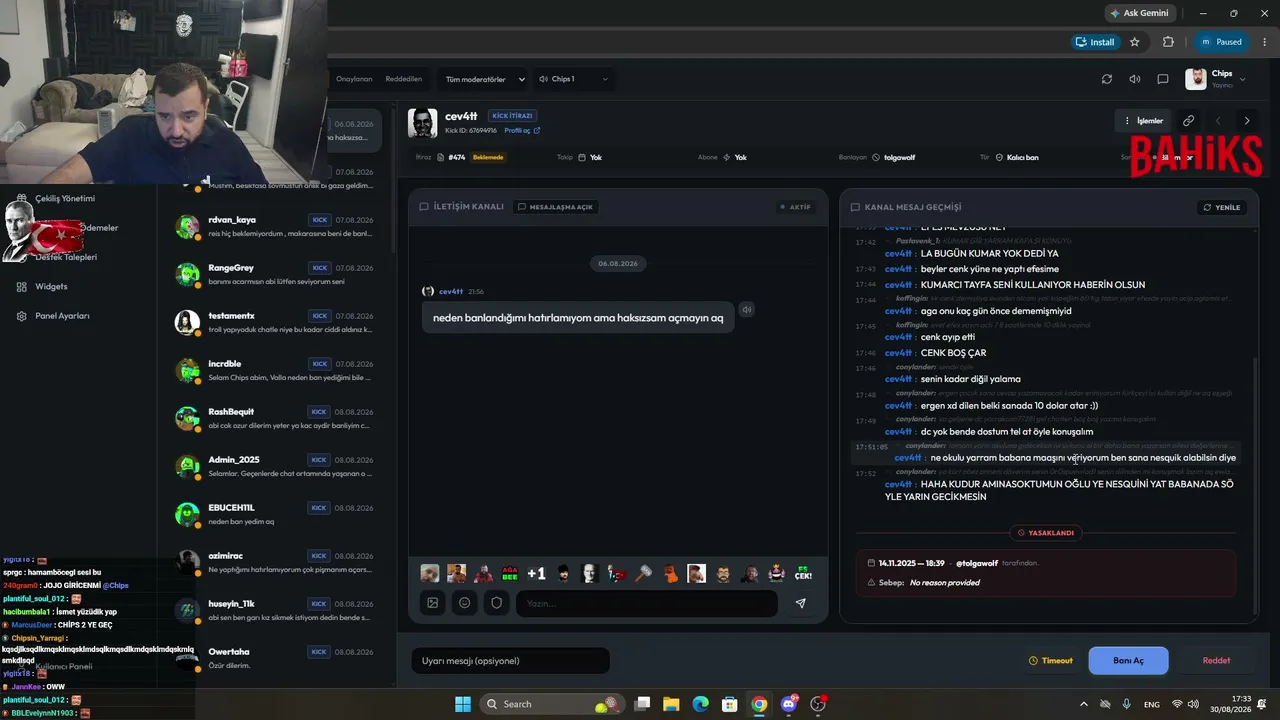
Task: Insert the orange character emote
Action: pyautogui.click(x=670, y=573)
